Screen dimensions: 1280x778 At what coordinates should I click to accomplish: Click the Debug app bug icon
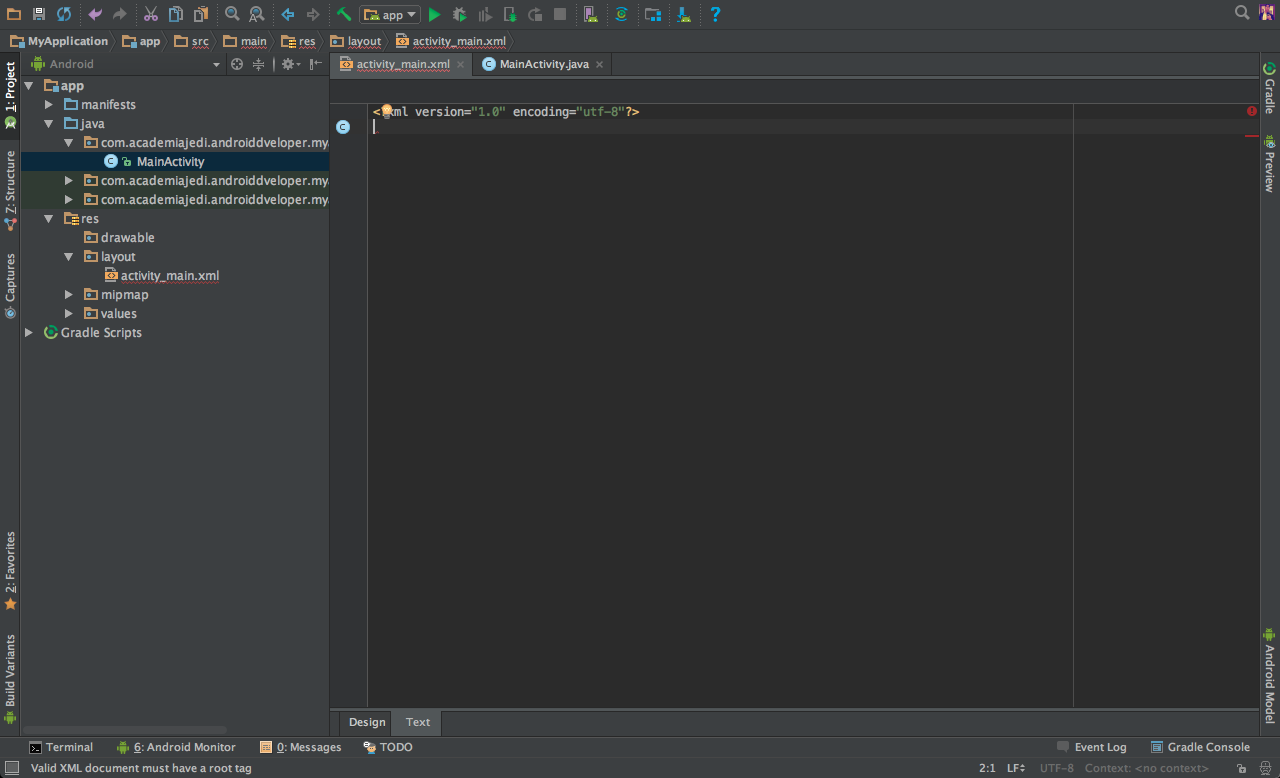pyautogui.click(x=460, y=15)
